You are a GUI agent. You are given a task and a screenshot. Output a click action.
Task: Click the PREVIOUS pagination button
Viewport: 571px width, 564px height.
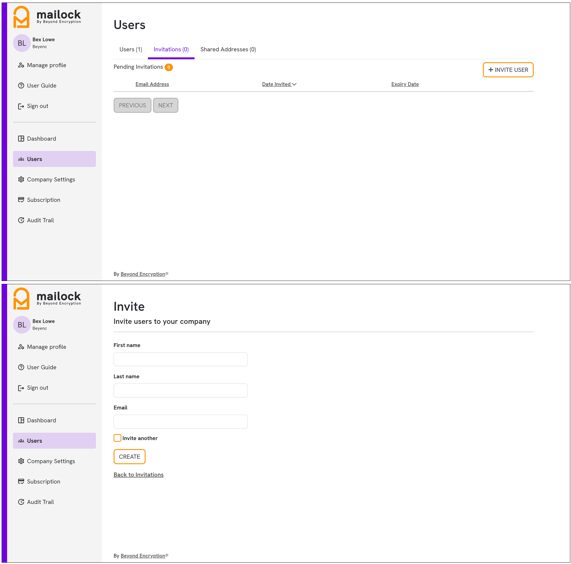click(132, 106)
